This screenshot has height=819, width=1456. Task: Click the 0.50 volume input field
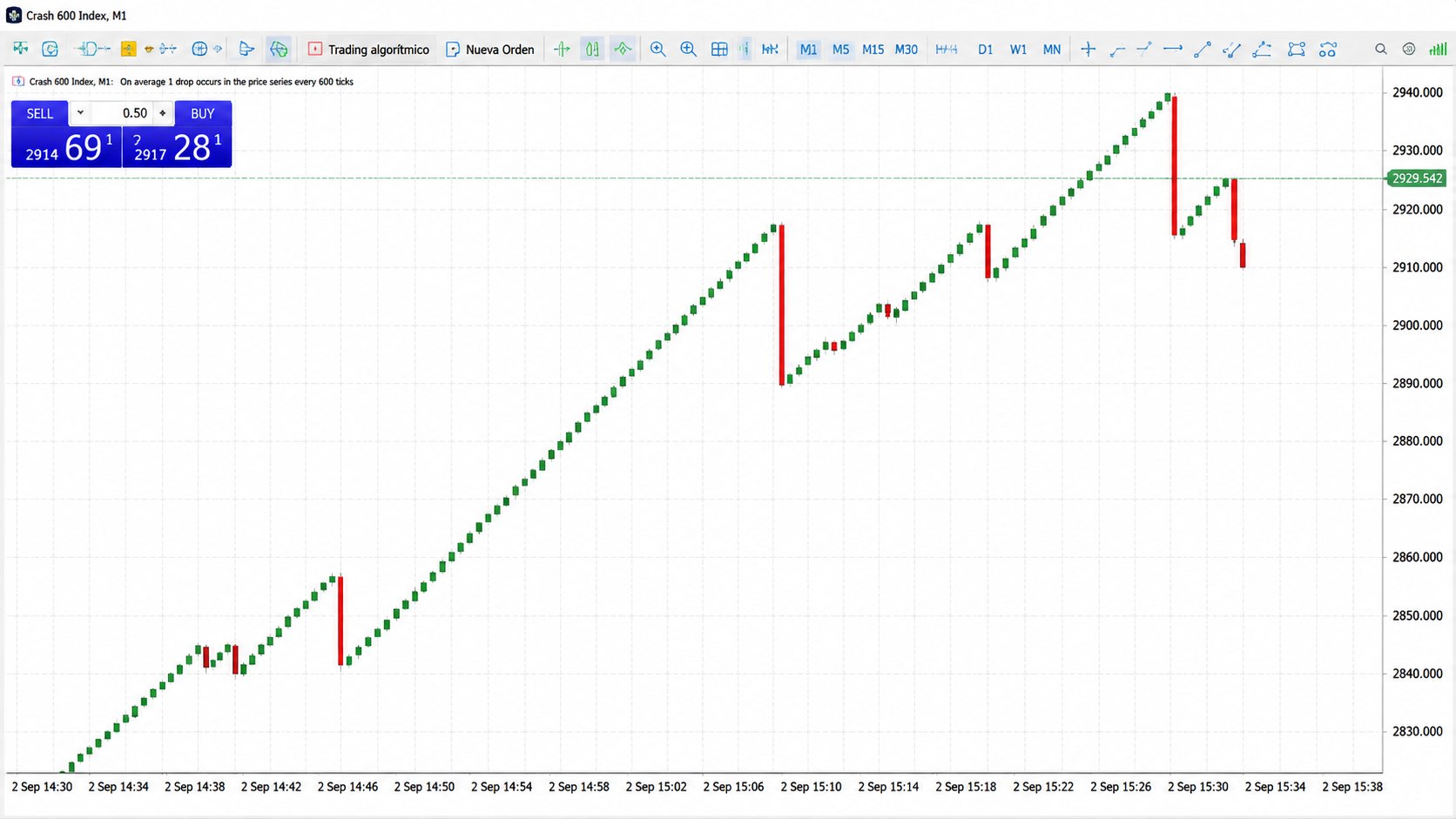pyautogui.click(x=122, y=113)
